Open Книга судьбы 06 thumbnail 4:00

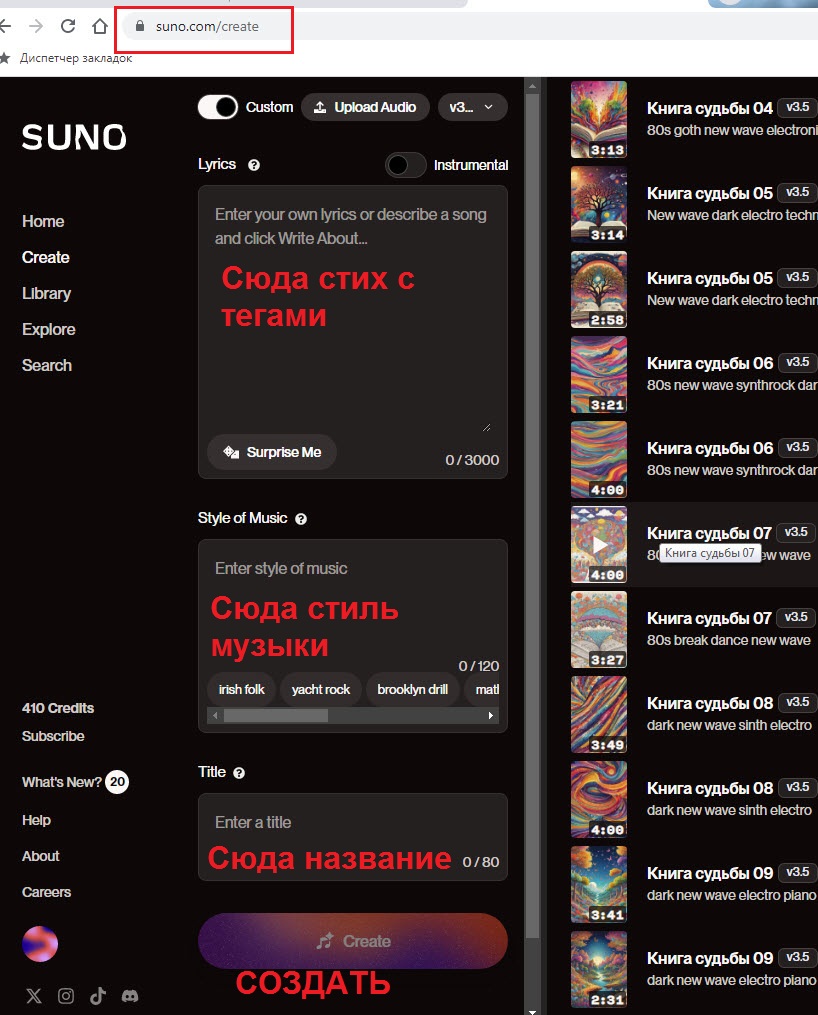[x=599, y=460]
